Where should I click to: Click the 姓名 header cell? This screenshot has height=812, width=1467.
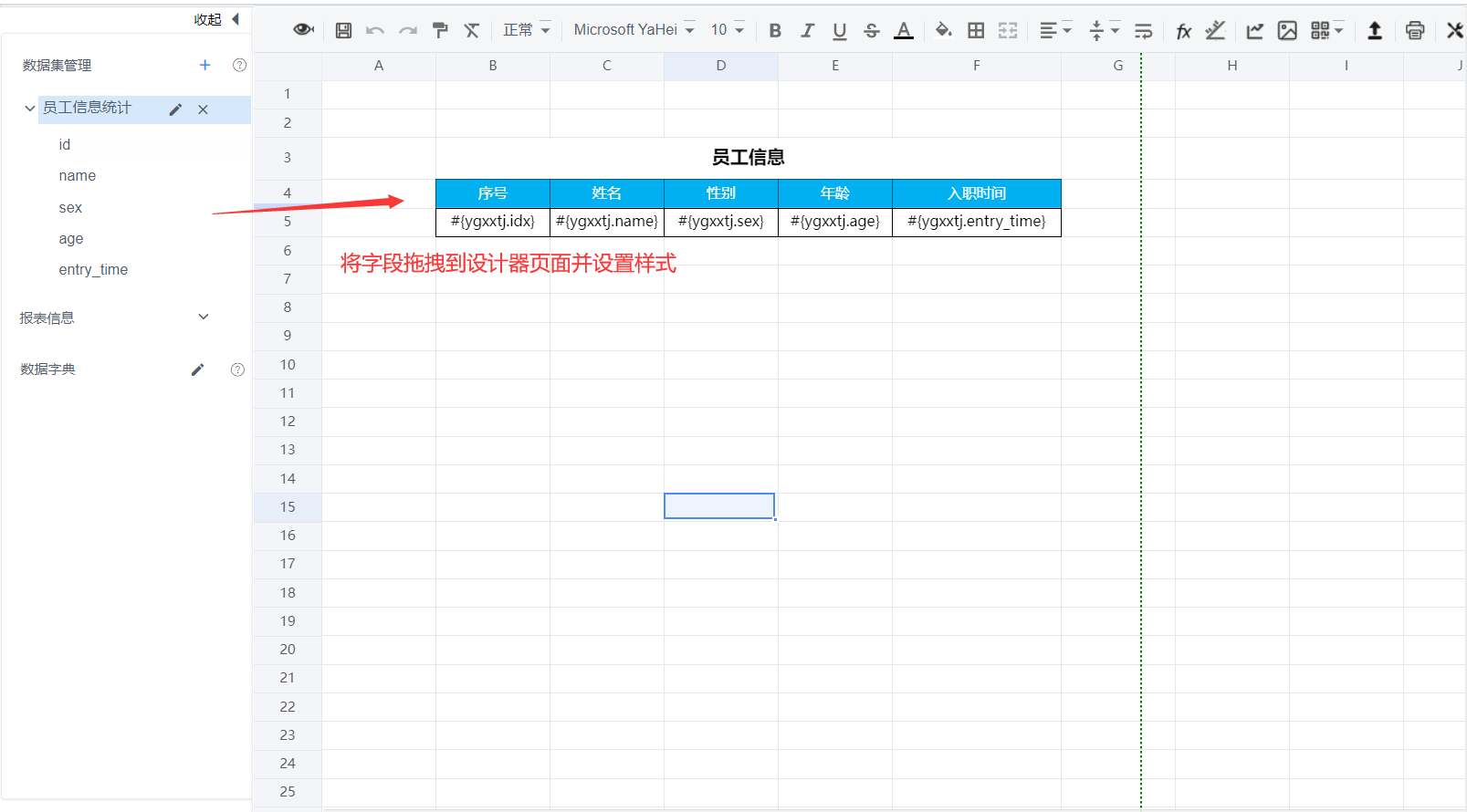tap(607, 193)
